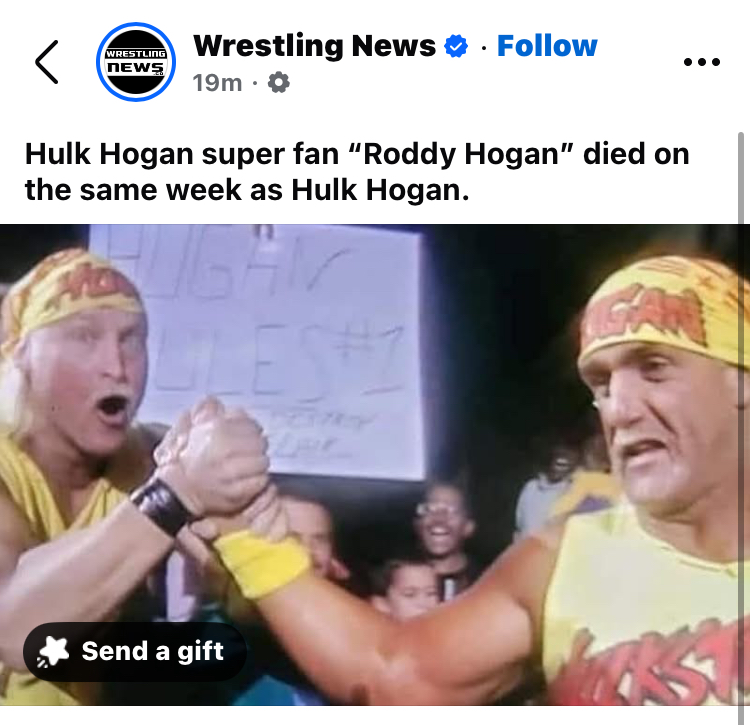
Task: Click the 19m post timestamp
Action: coord(217,83)
